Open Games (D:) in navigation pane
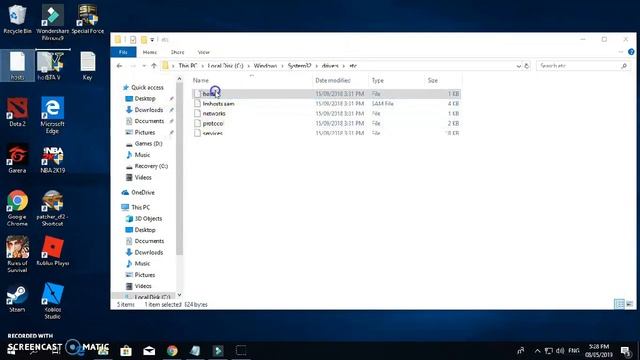Viewport: 640px width, 360px height. click(149, 144)
